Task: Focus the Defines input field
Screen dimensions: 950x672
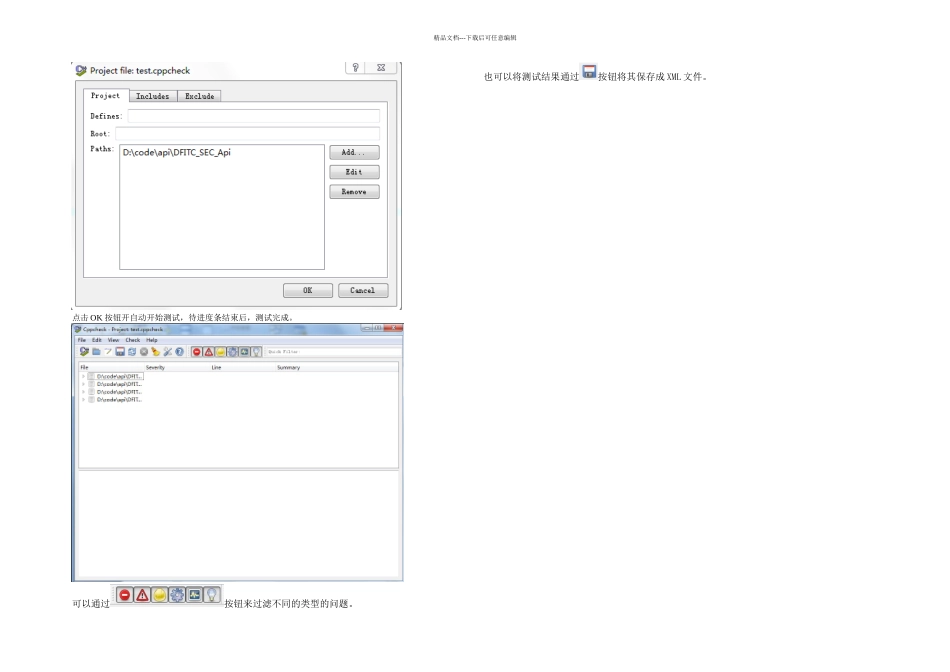Action: point(254,116)
